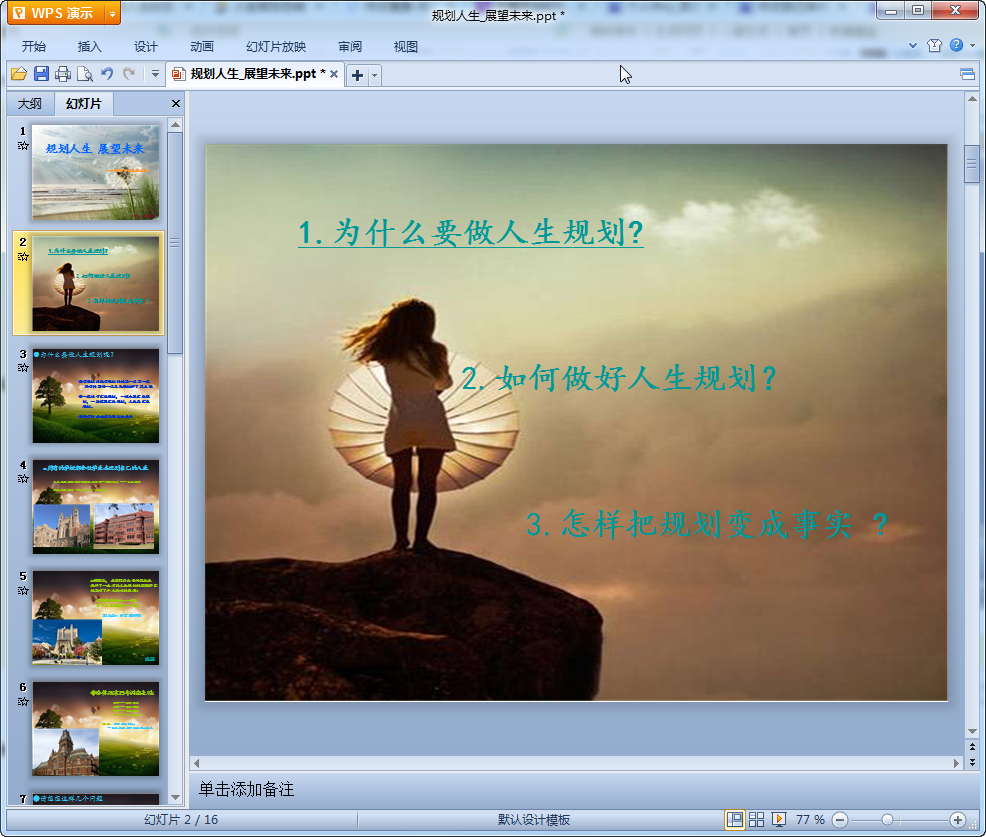This screenshot has width=986, height=837.
Task: Open the 开始 ribbon tab
Action: tap(34, 47)
